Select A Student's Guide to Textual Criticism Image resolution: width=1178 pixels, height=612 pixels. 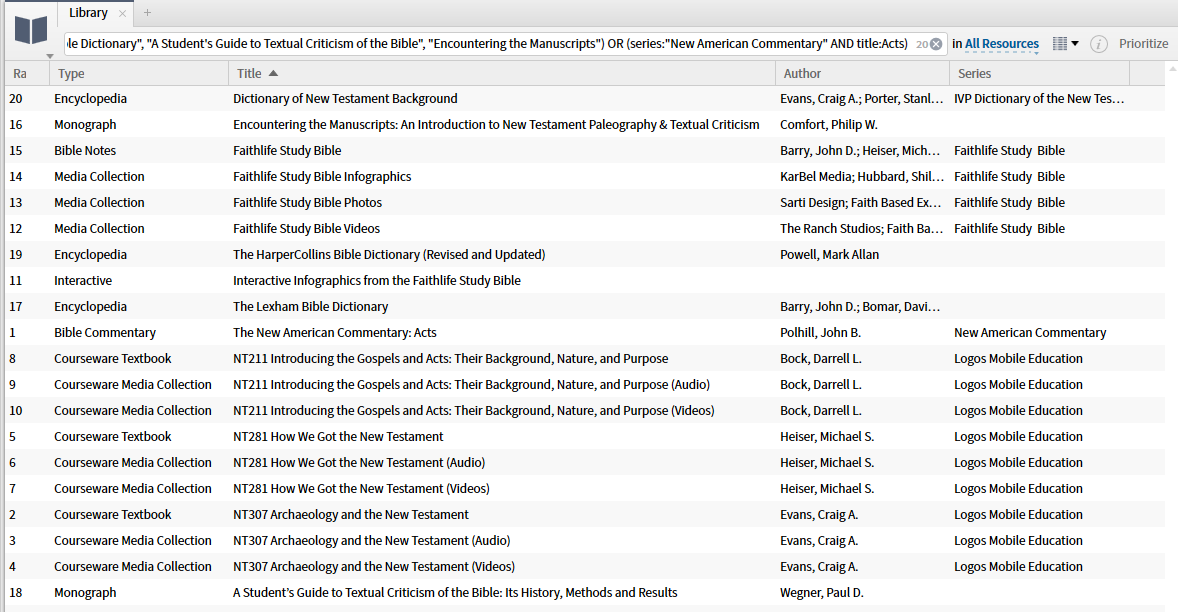(455, 592)
